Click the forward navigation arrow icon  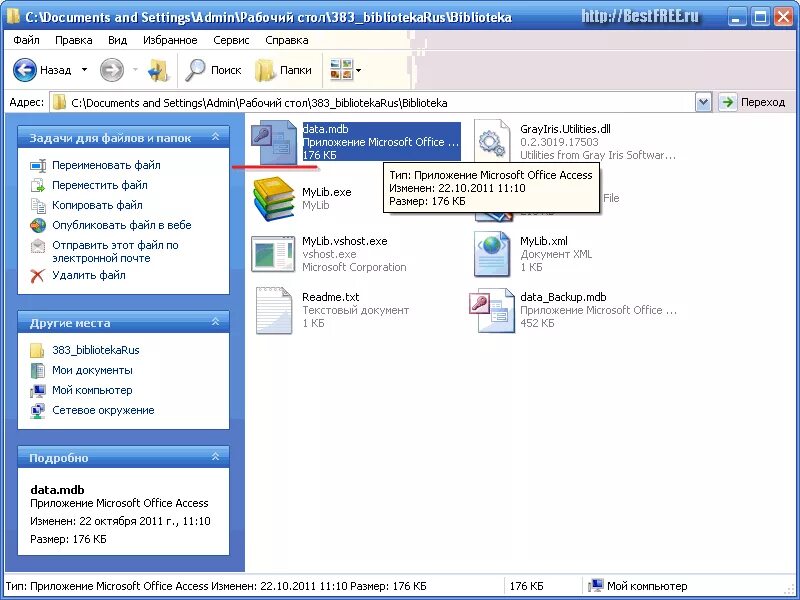[x=112, y=70]
